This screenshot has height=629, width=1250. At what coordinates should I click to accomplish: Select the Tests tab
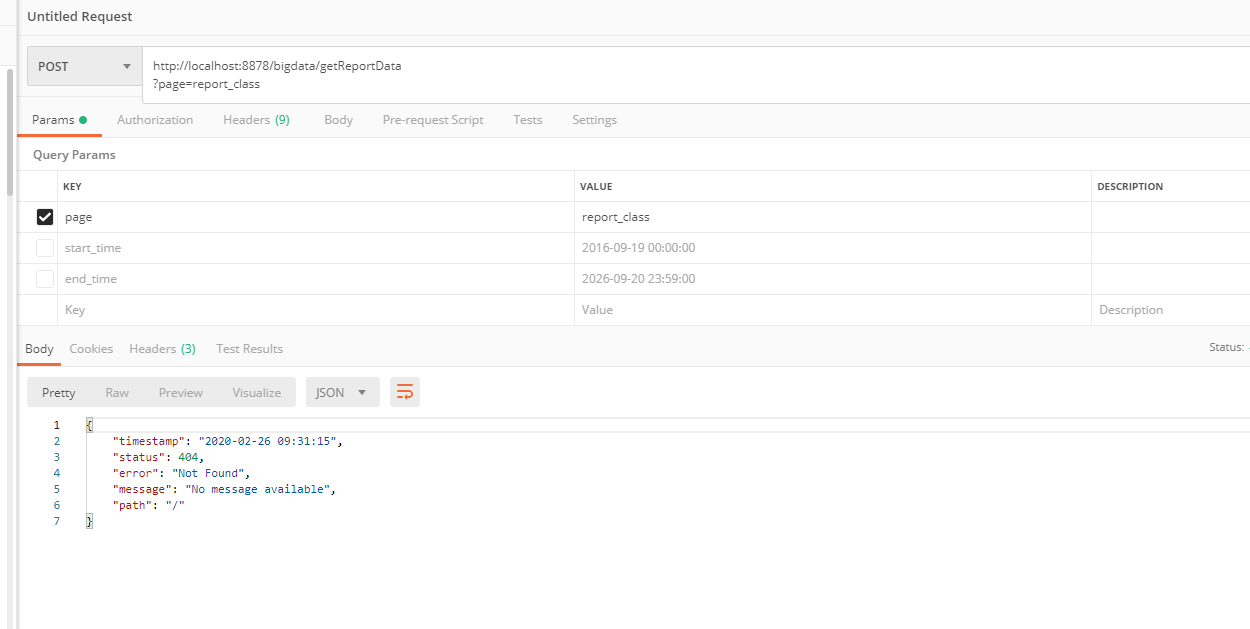tap(528, 120)
